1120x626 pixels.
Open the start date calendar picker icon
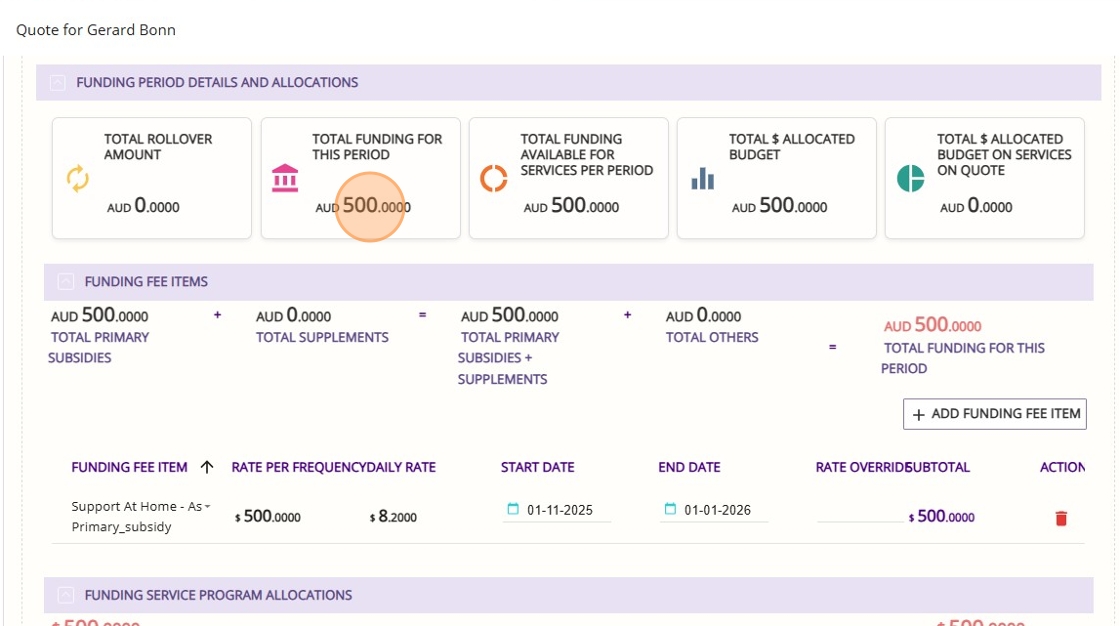tap(514, 509)
